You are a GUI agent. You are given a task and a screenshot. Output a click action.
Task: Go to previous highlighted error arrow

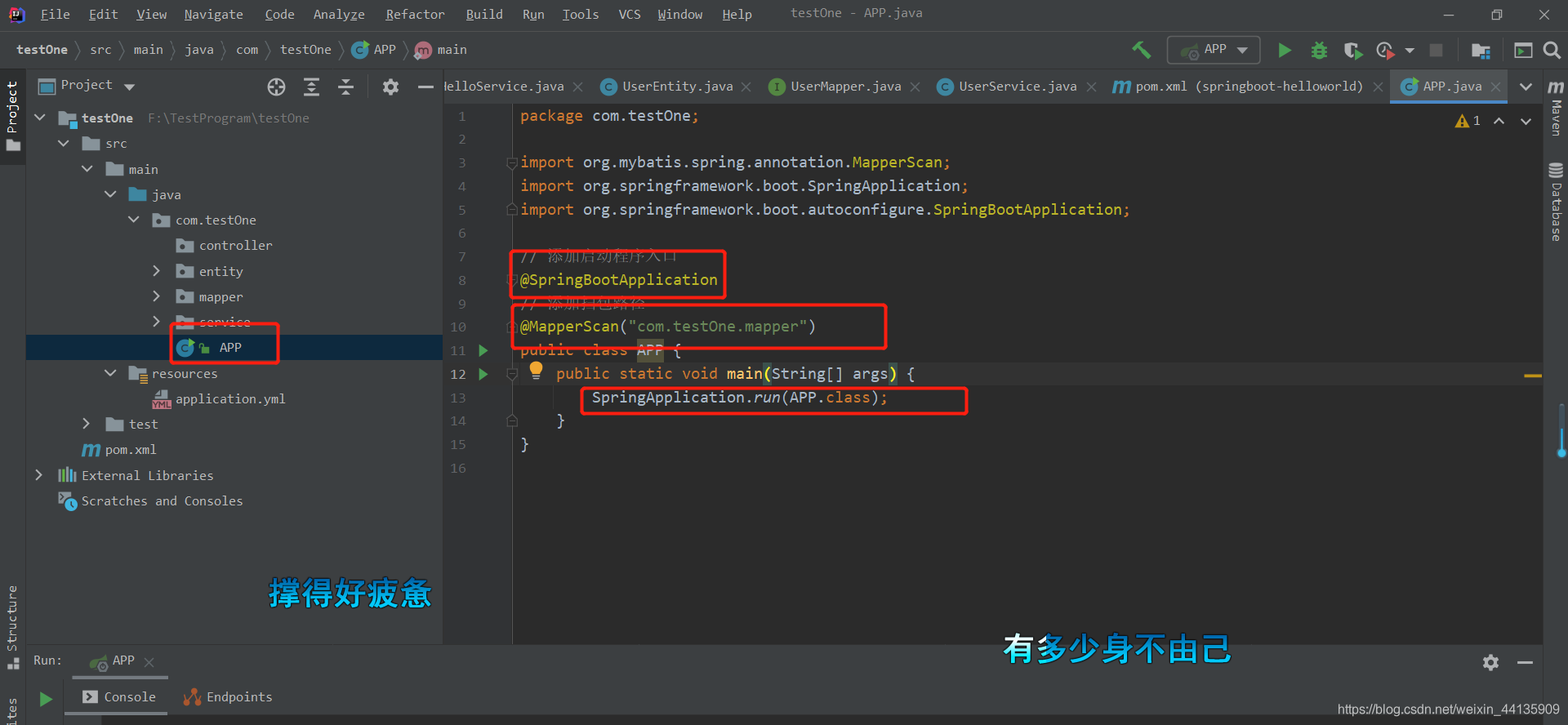click(x=1499, y=121)
